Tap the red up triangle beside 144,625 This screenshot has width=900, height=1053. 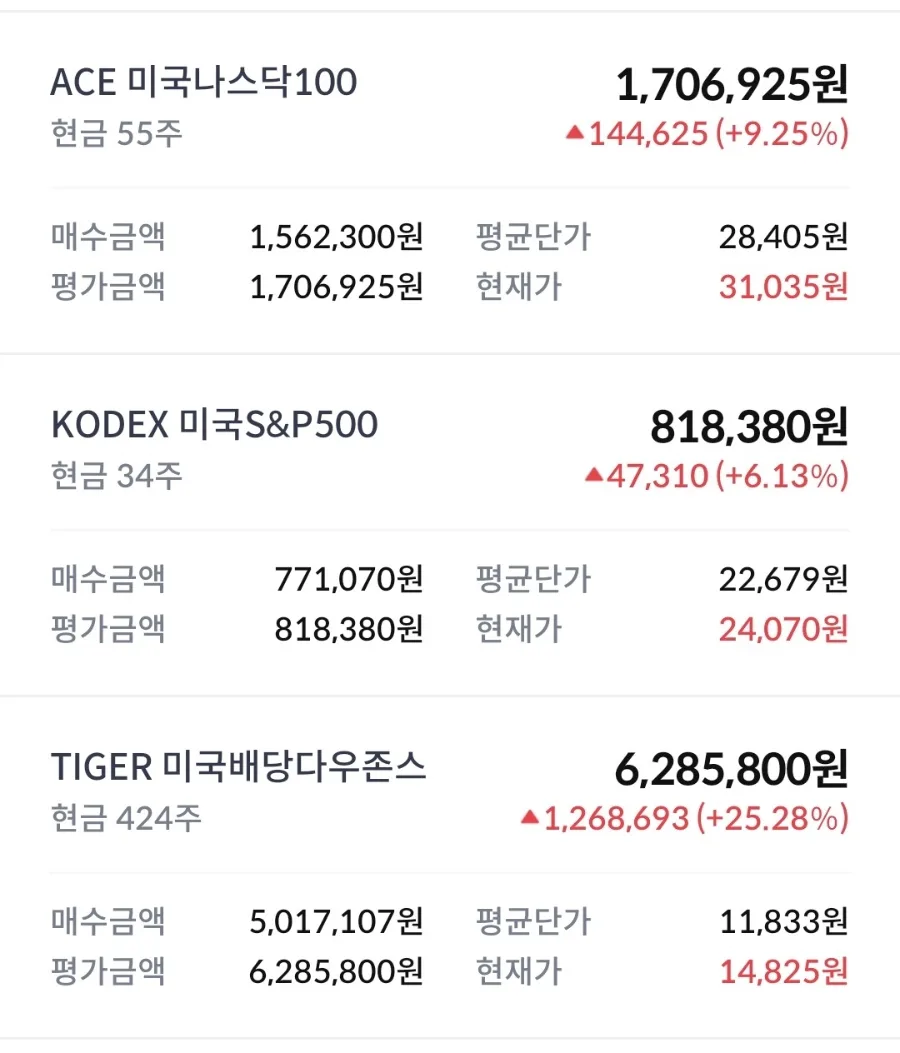575,132
